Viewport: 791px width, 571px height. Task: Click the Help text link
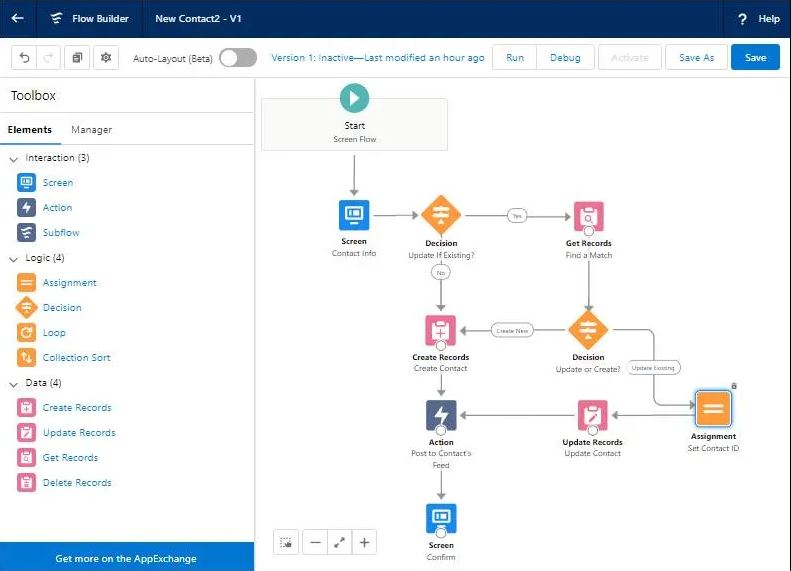769,19
